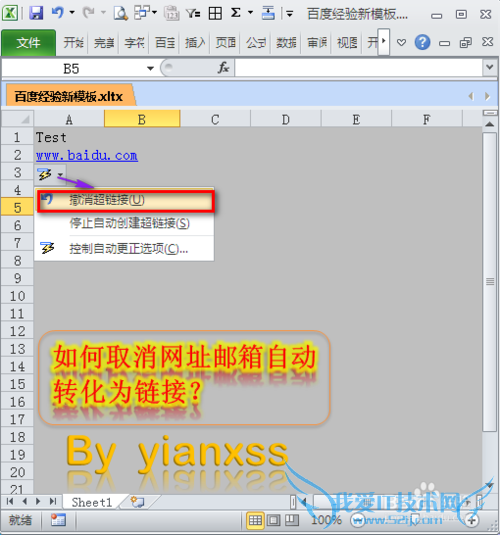Image resolution: width=500 pixels, height=535 pixels.
Task: Select row 12 header
Action: [x=17, y=331]
